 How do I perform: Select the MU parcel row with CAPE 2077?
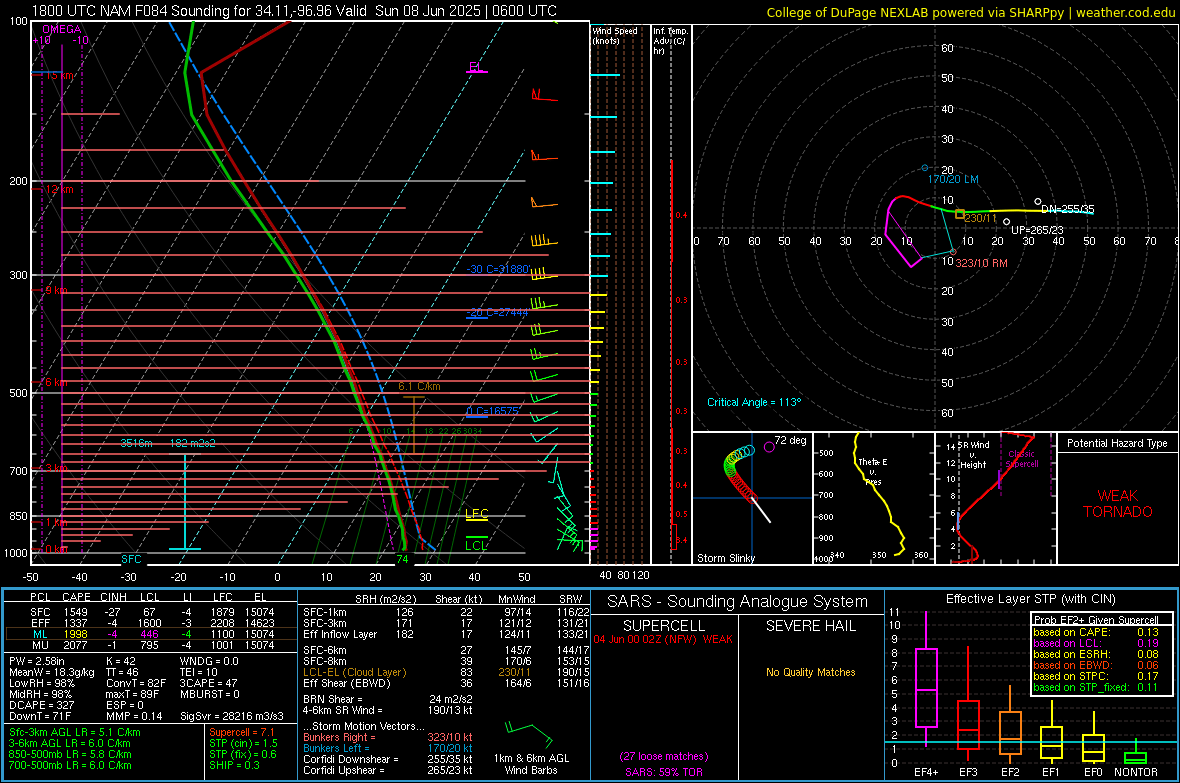(x=151, y=644)
